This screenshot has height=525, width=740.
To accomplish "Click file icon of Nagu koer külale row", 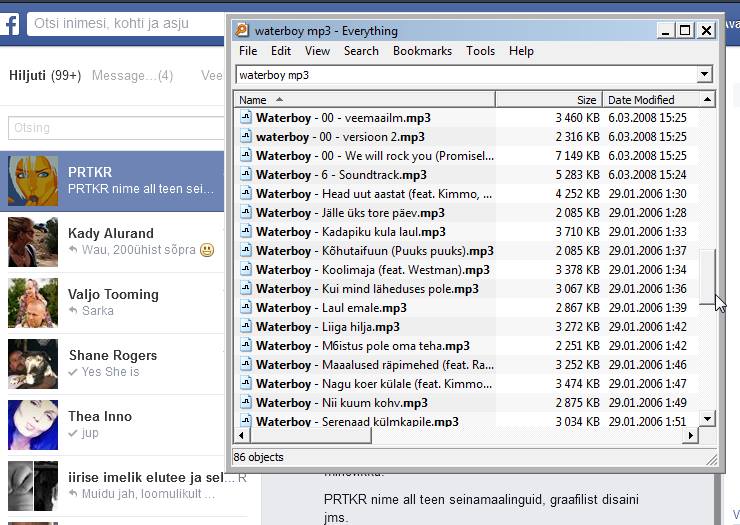I will pos(245,383).
